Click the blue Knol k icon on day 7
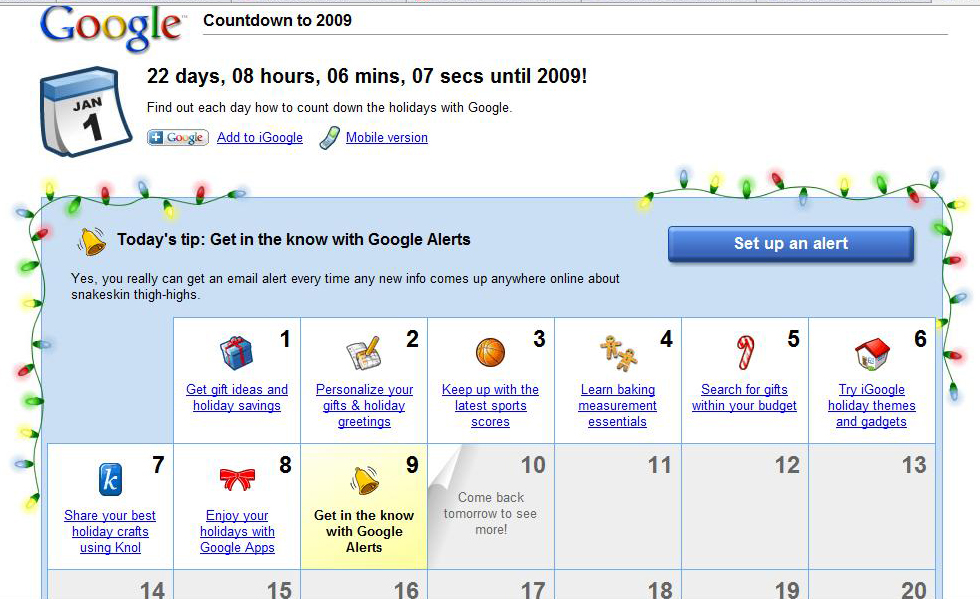 coord(110,480)
